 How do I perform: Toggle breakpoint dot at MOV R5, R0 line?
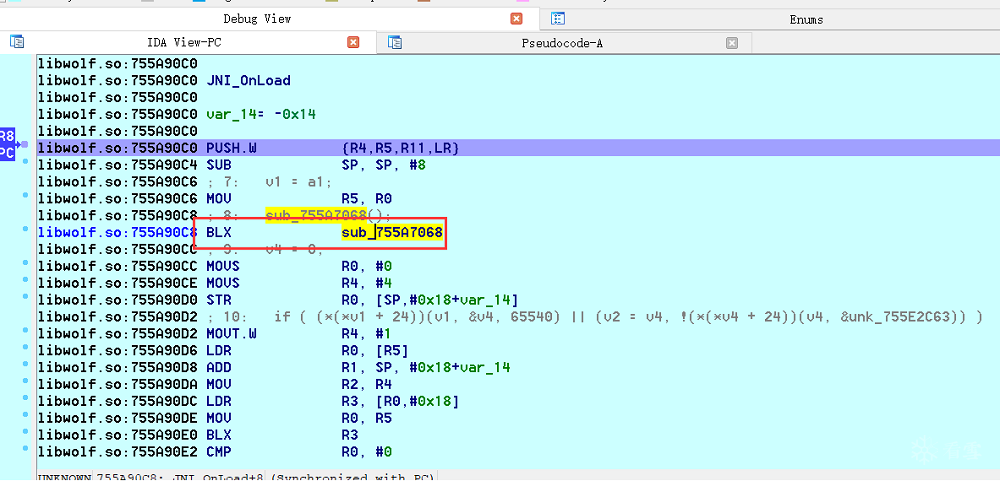pyautogui.click(x=25, y=195)
